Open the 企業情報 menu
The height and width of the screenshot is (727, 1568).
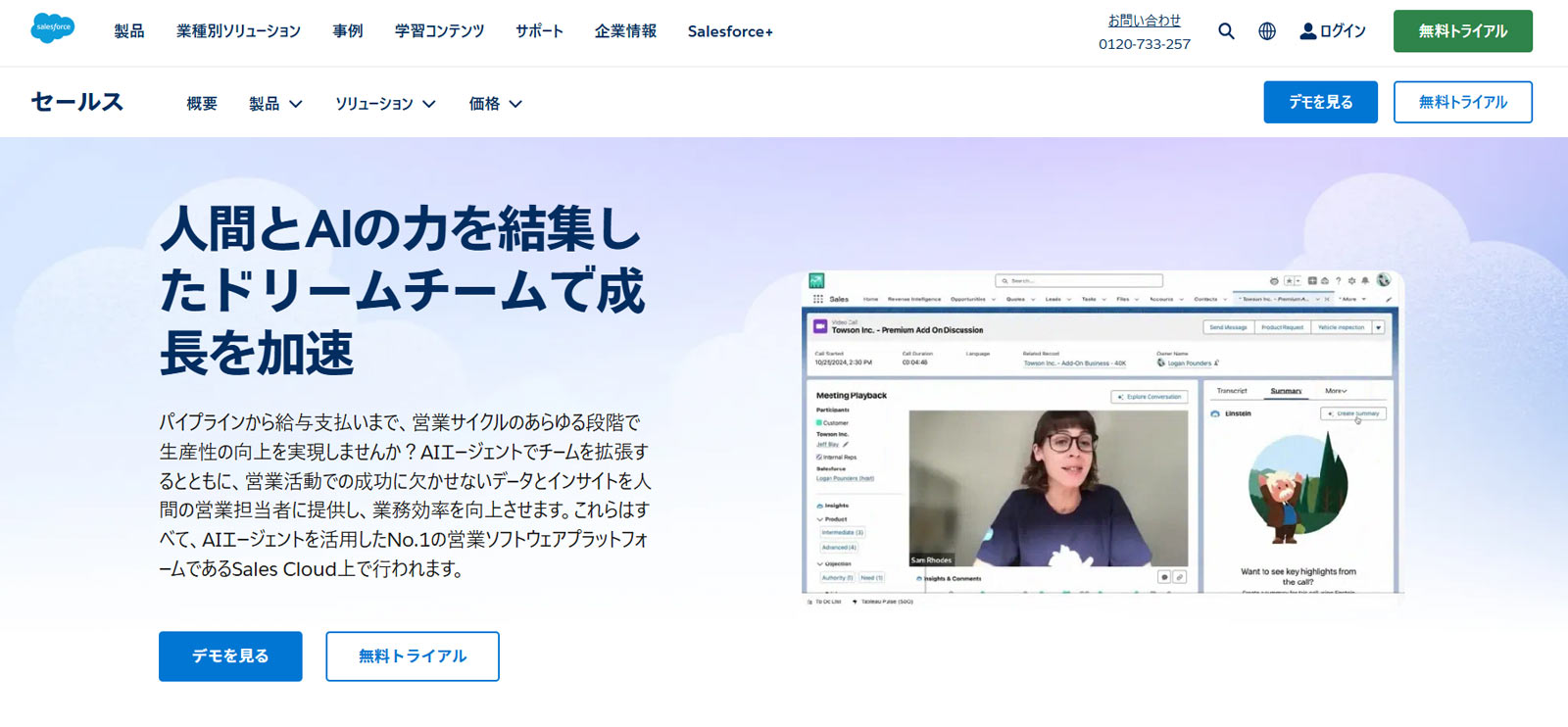pyautogui.click(x=625, y=31)
